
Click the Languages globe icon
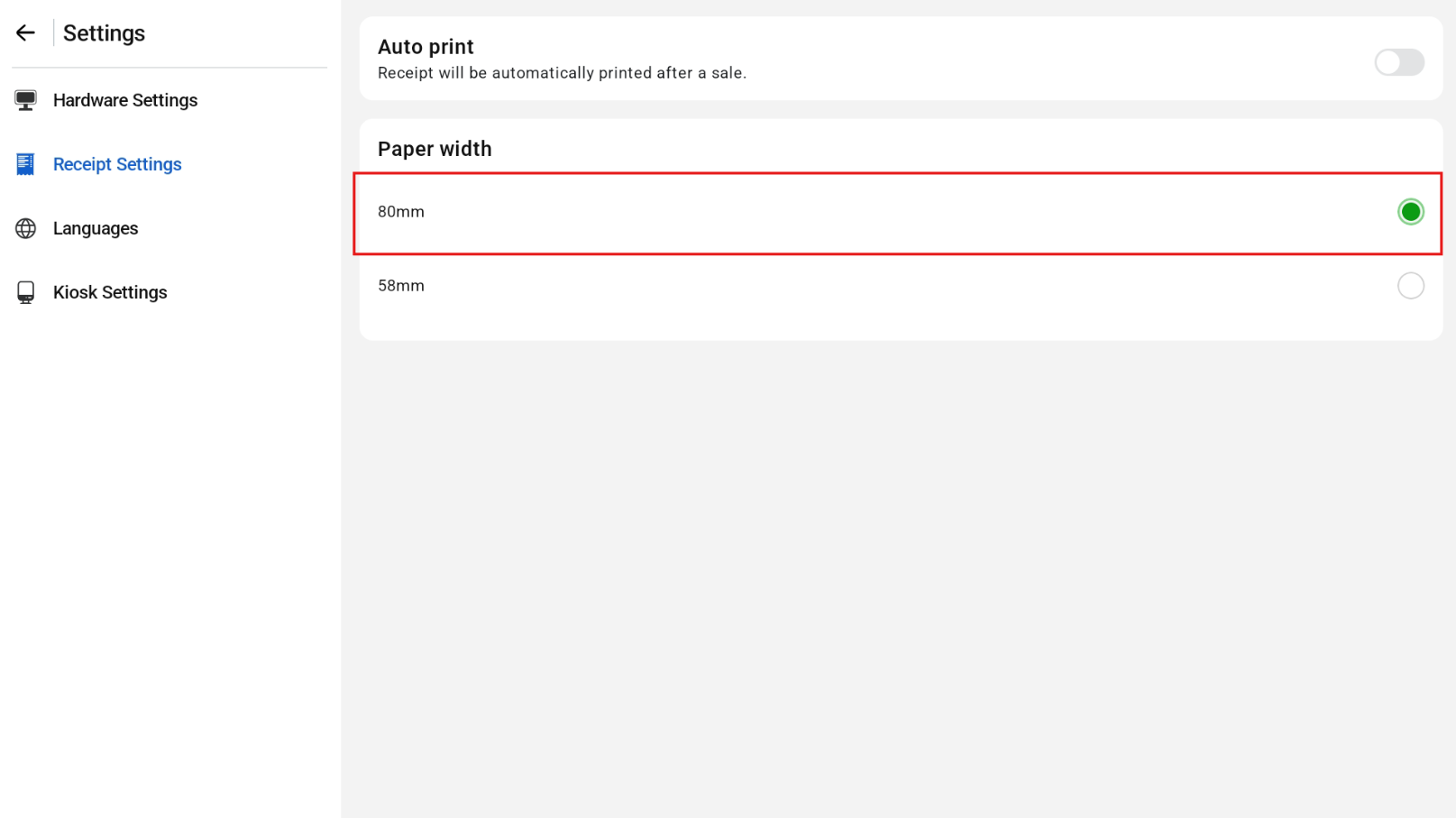25,228
